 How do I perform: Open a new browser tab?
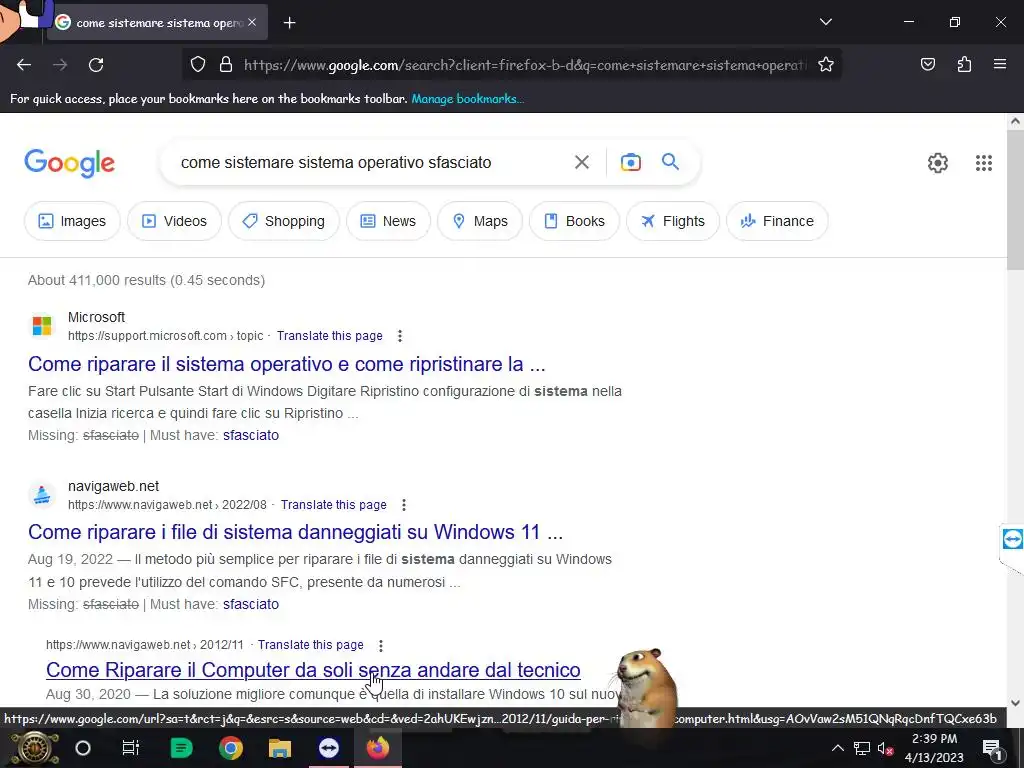[x=289, y=23]
